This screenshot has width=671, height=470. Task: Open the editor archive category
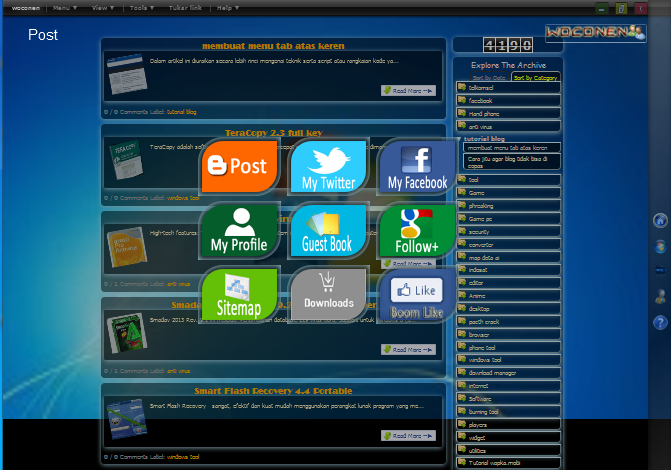(x=508, y=283)
